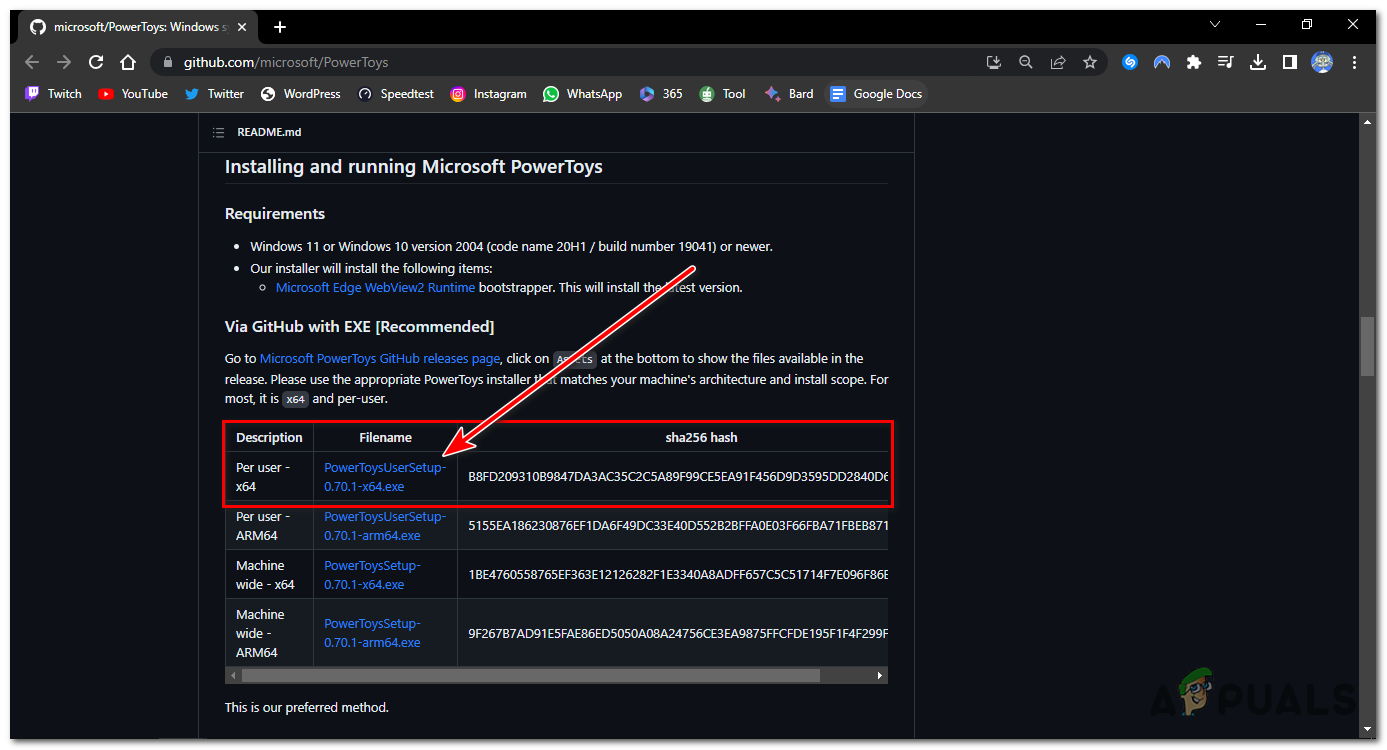The height and width of the screenshot is (750, 1387).
Task: Click the zoom magnifier icon in address bar
Action: tap(1026, 62)
